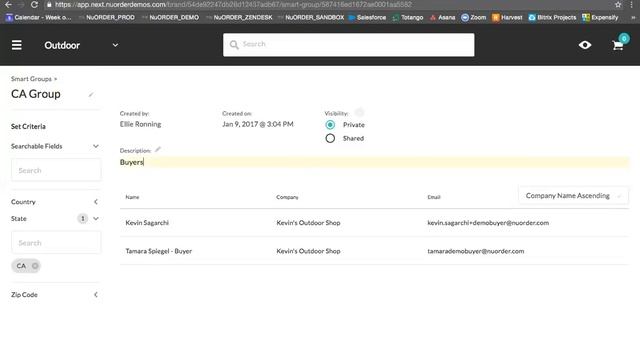Collapse the Searchable Fields section
This screenshot has height=360, width=640.
(96, 146)
